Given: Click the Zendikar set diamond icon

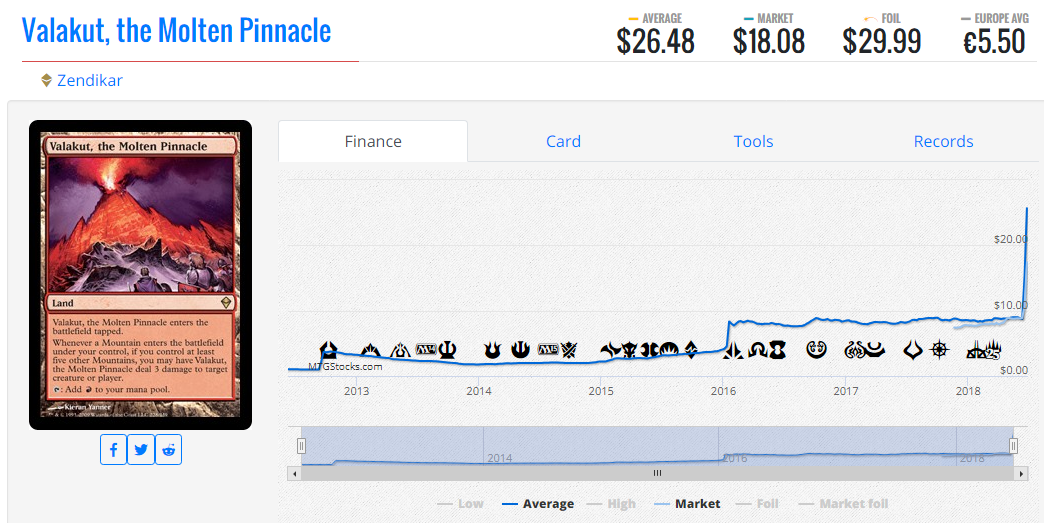Looking at the screenshot, I should point(47,81).
